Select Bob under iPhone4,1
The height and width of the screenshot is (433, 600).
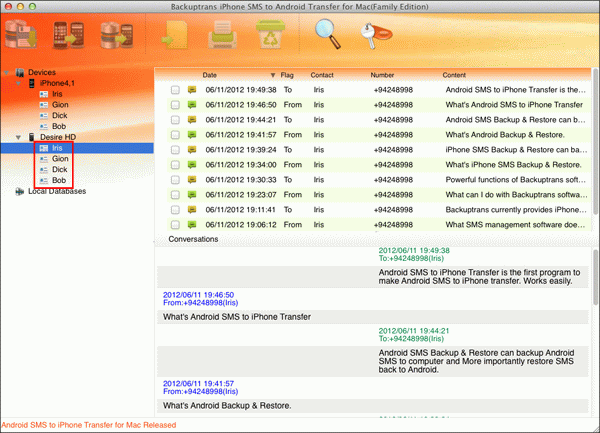coord(59,126)
